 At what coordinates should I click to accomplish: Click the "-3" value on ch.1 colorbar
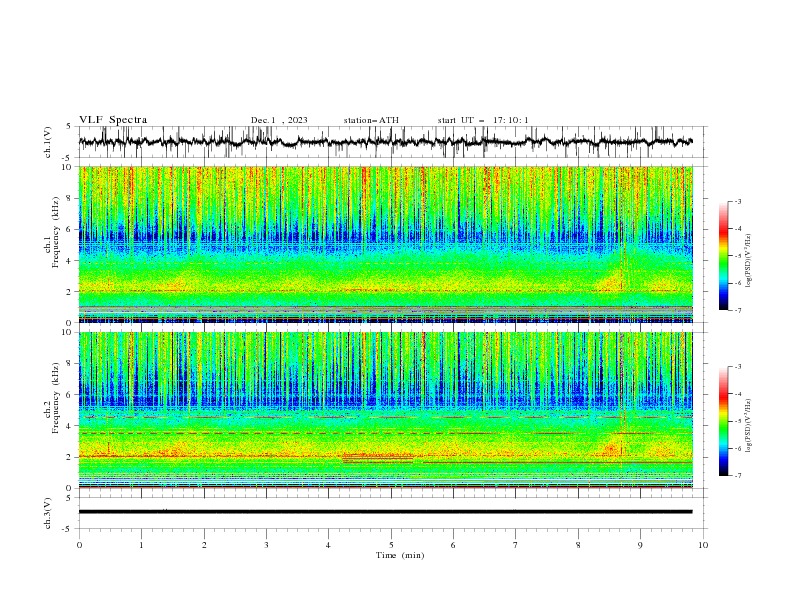pos(737,201)
